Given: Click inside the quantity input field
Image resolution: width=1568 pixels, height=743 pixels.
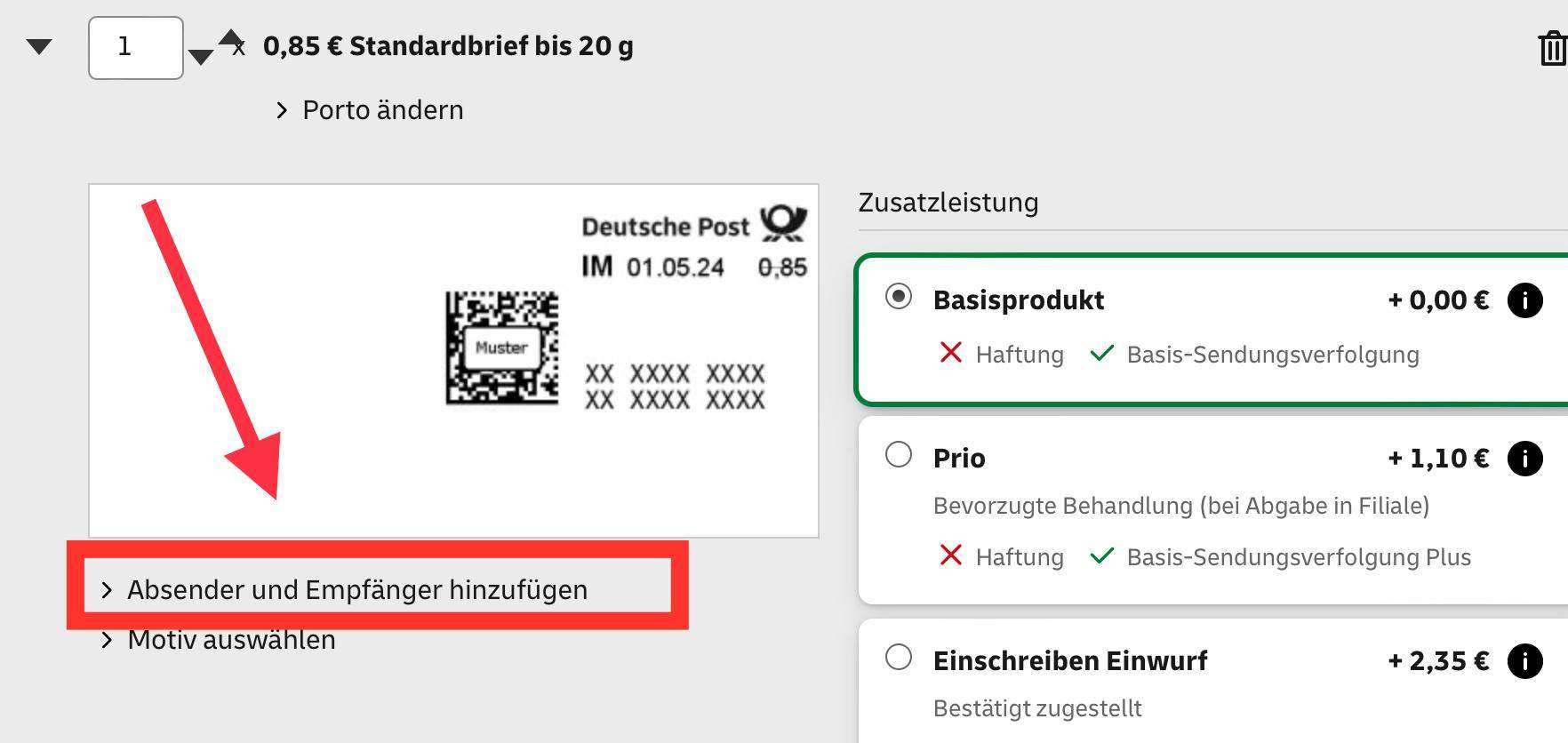Looking at the screenshot, I should tap(135, 47).
